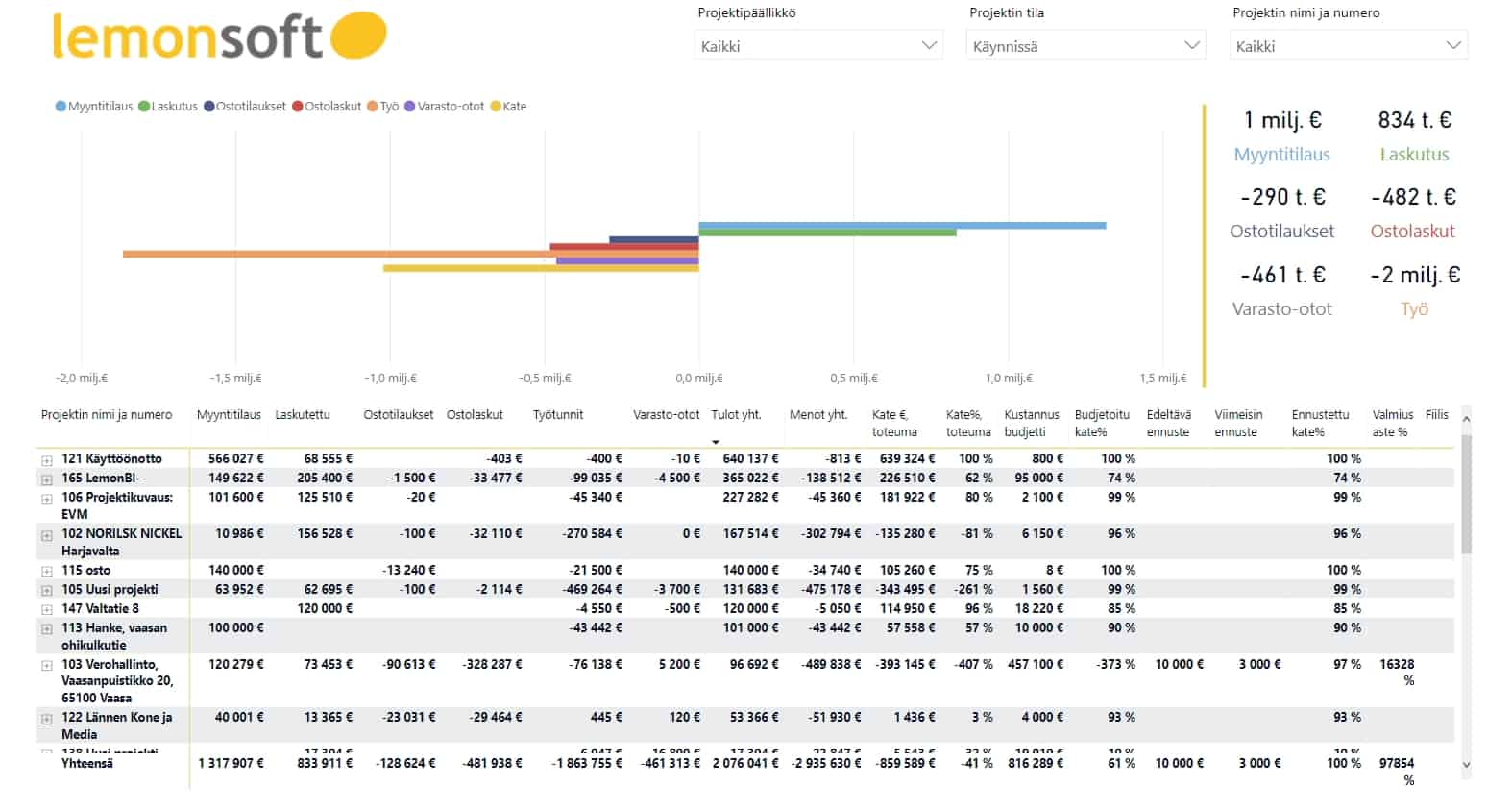Click the orange Työ bar in chart

(336, 254)
